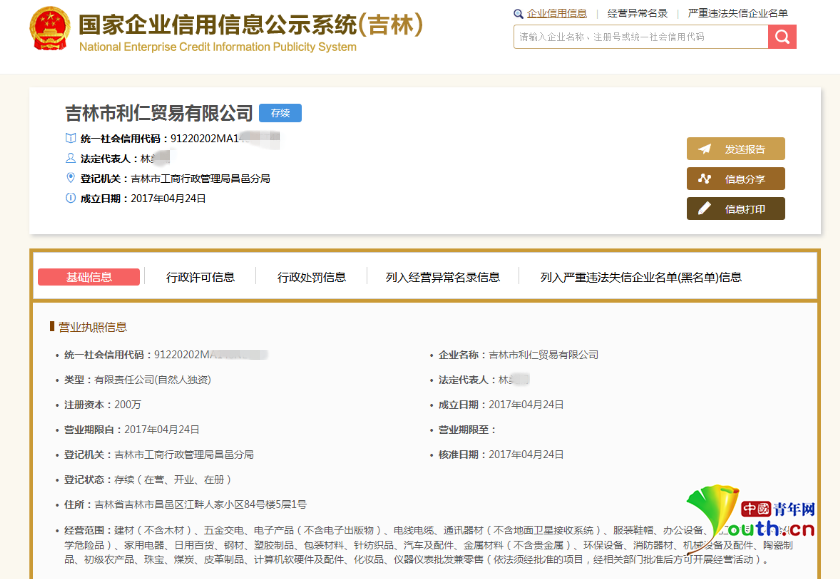Open the 企业信用信息 link
Screen dimensions: 840x579
(556, 14)
